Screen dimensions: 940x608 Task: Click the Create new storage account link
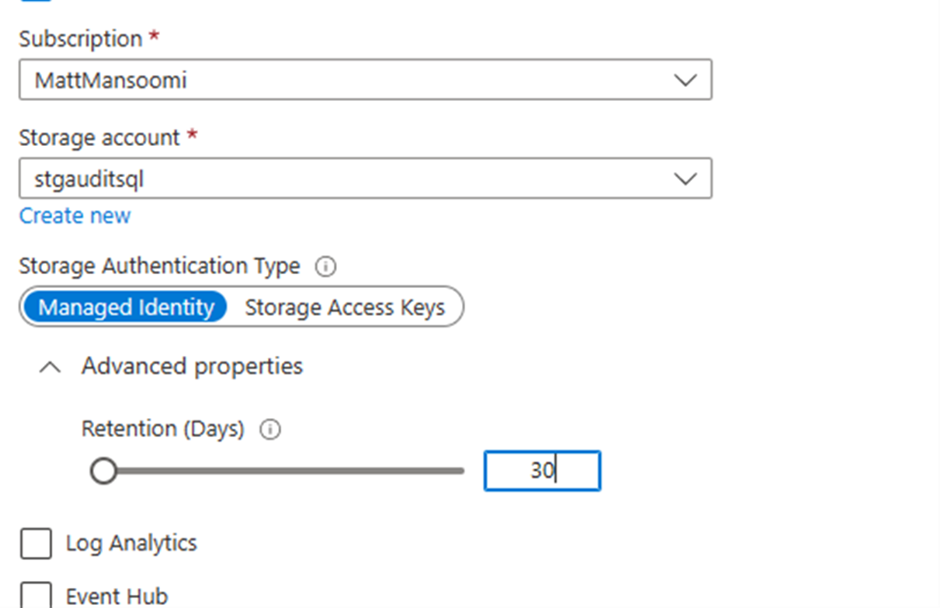point(75,216)
